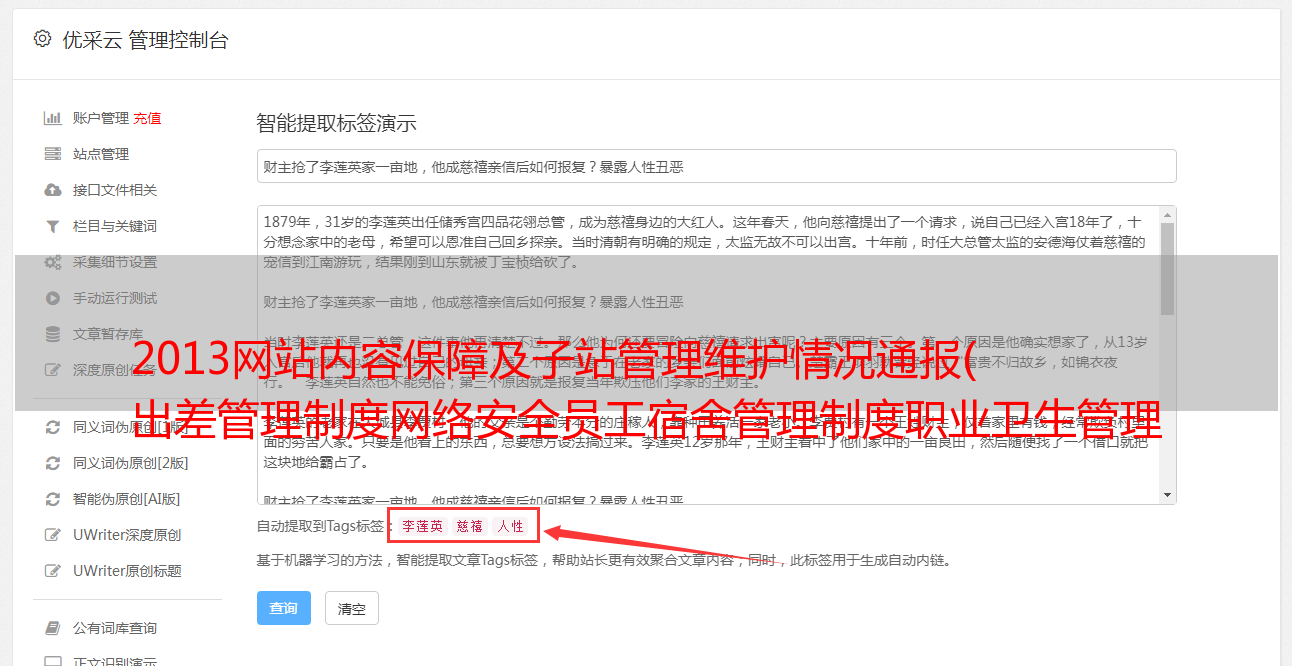
Task: Click the article title input field
Action: pyautogui.click(x=716, y=166)
